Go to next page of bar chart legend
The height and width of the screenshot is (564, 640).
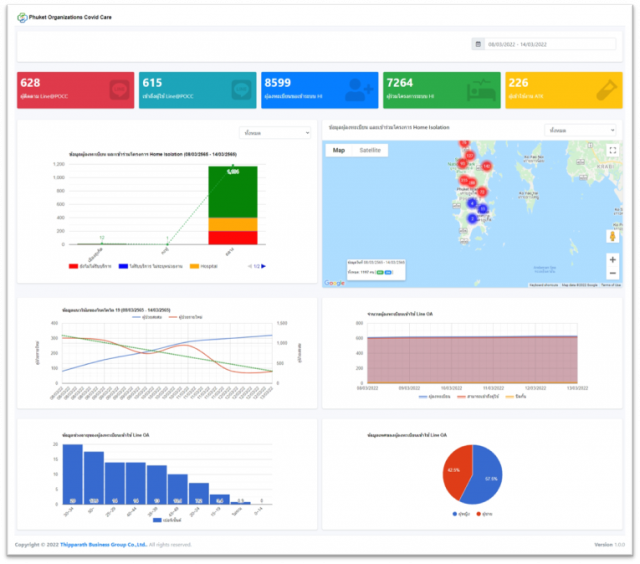pos(264,266)
